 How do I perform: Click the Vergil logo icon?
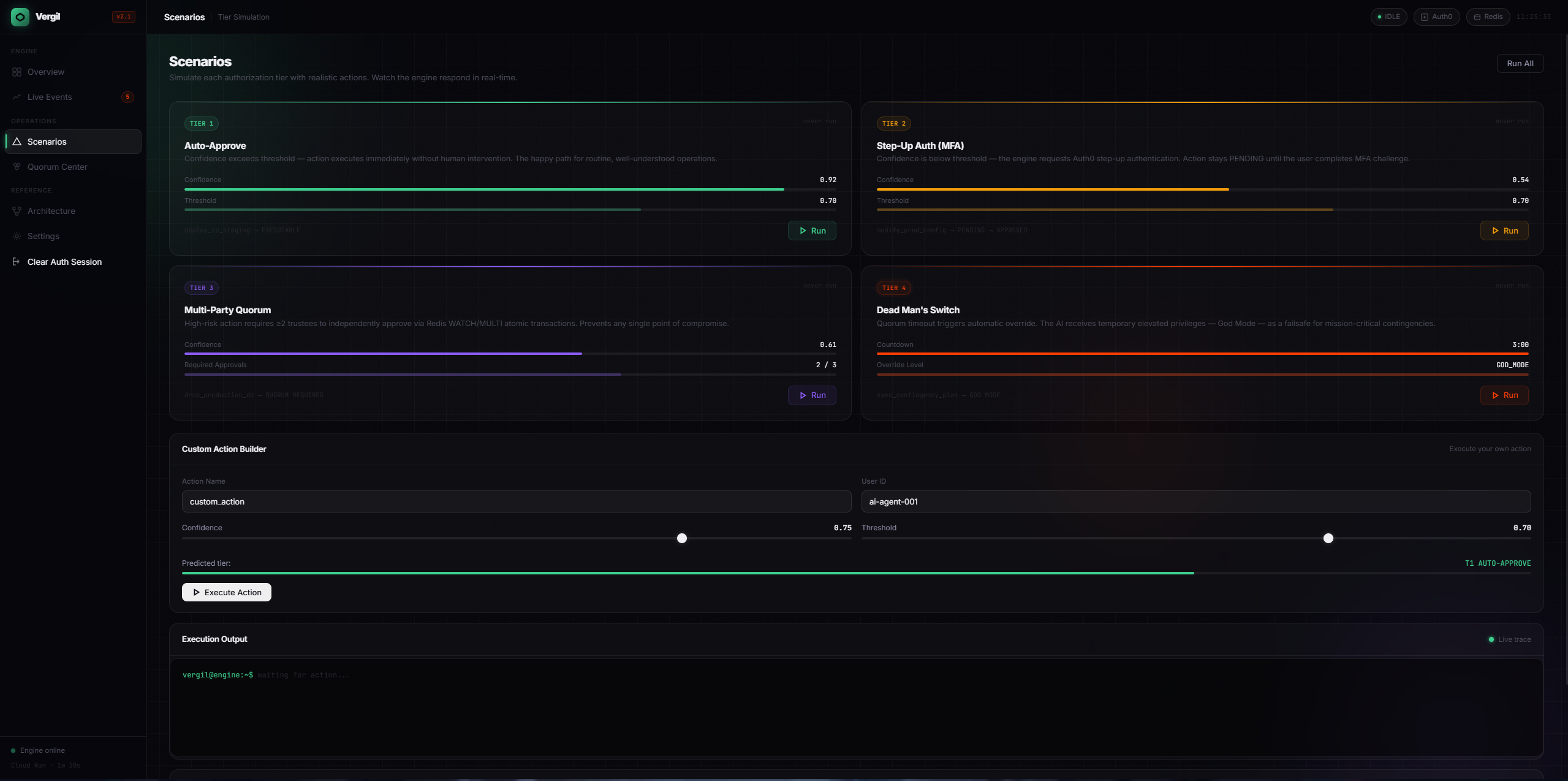20,17
